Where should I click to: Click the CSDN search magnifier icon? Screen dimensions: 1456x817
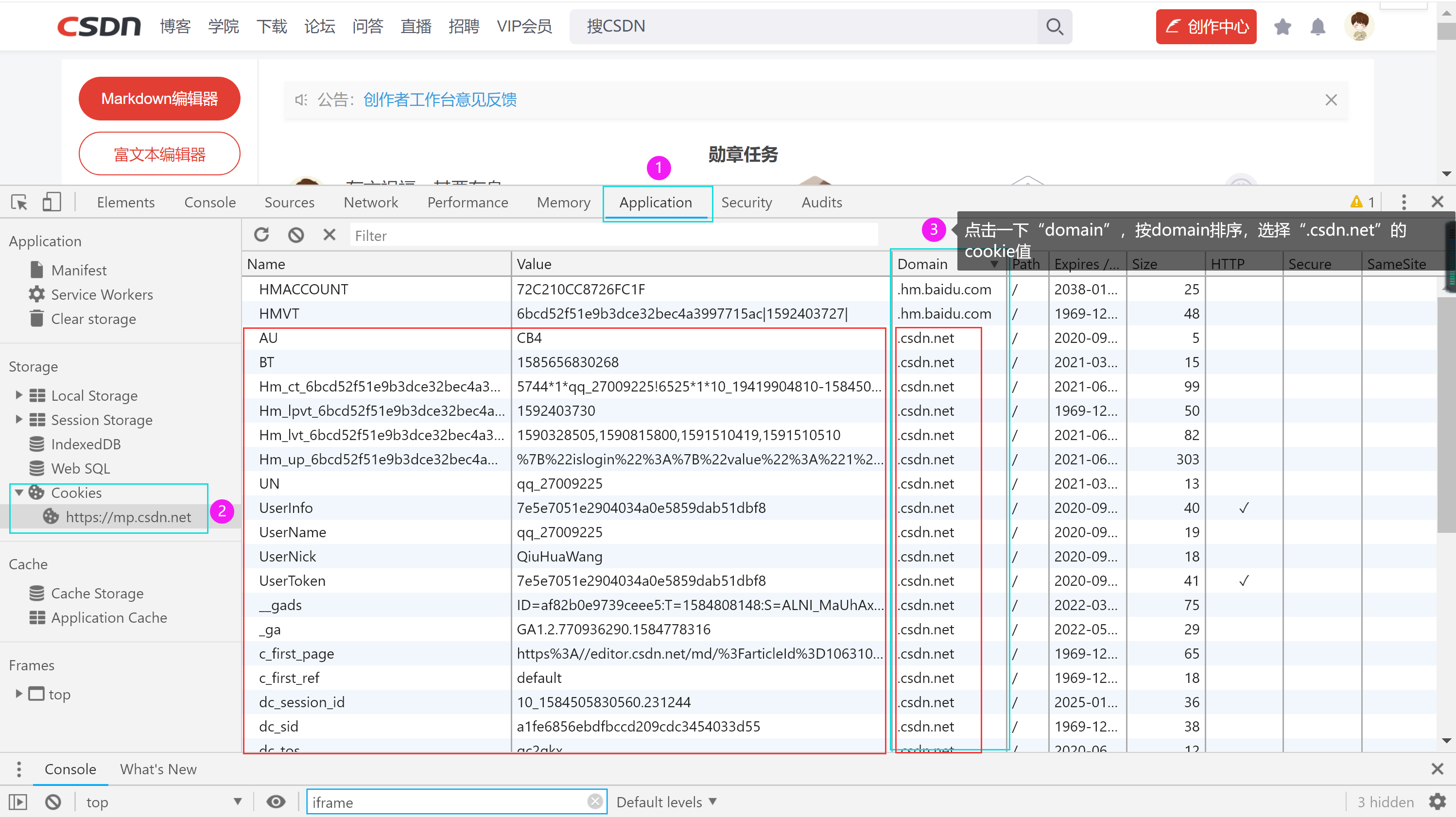pyautogui.click(x=1055, y=27)
